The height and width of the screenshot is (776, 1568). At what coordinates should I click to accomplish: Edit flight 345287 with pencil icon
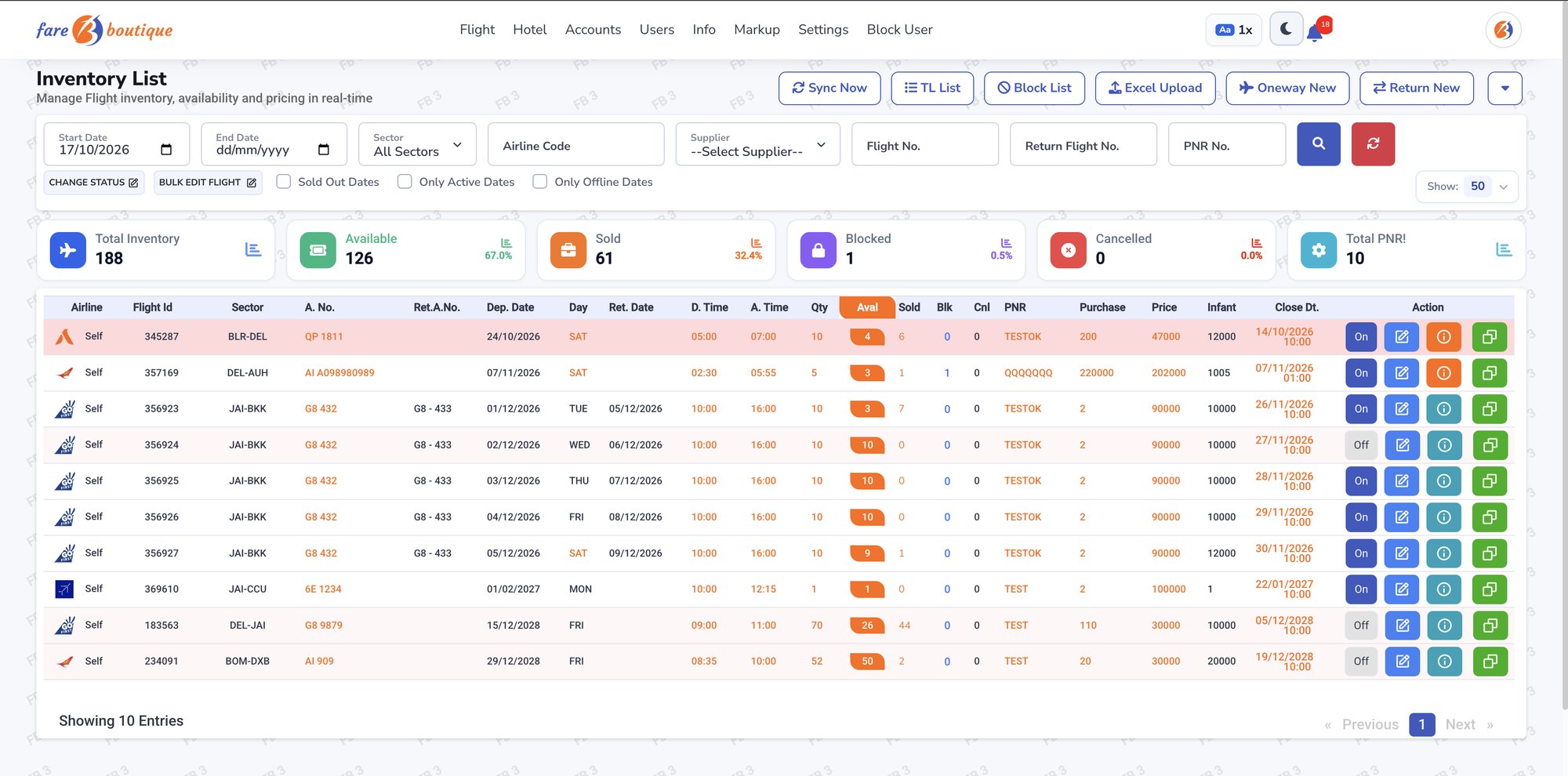pos(1402,337)
